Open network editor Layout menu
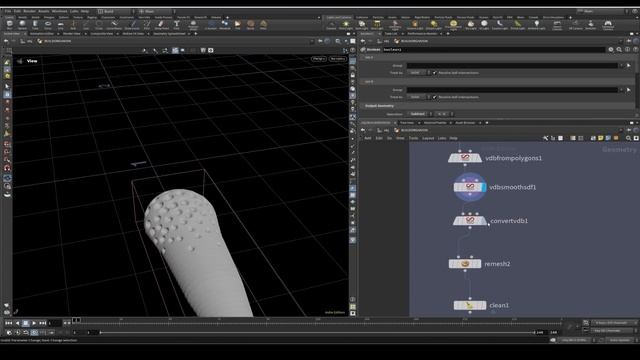Screen dimensions: 640x360 428,138
